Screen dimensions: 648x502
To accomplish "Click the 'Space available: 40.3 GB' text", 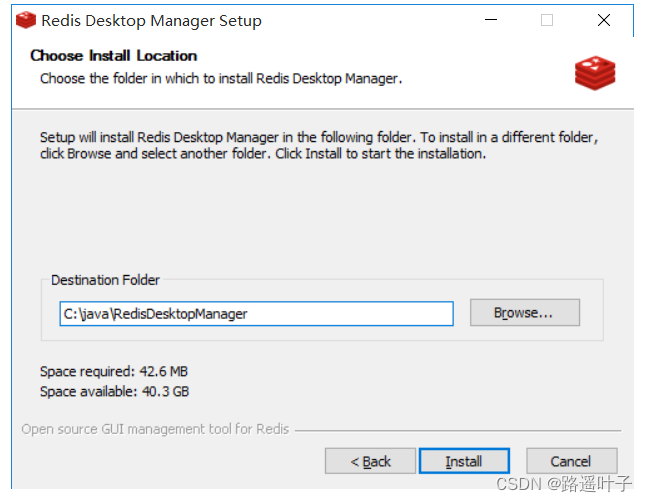I will point(114,391).
